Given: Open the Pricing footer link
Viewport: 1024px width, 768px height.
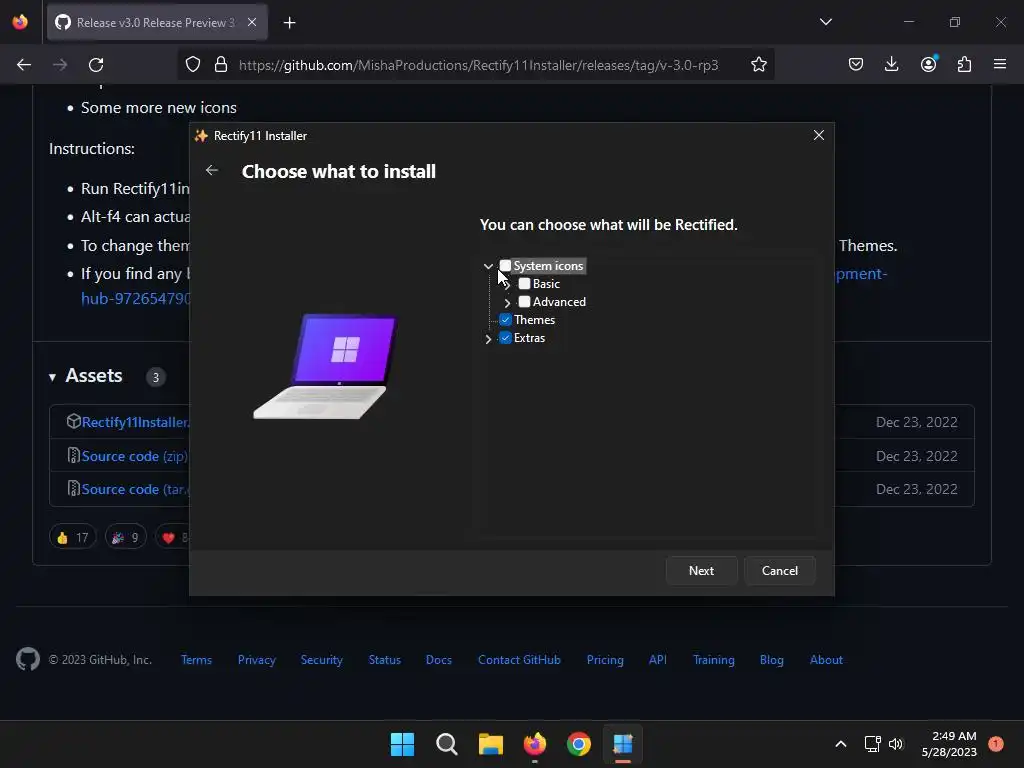Looking at the screenshot, I should pyautogui.click(x=605, y=660).
